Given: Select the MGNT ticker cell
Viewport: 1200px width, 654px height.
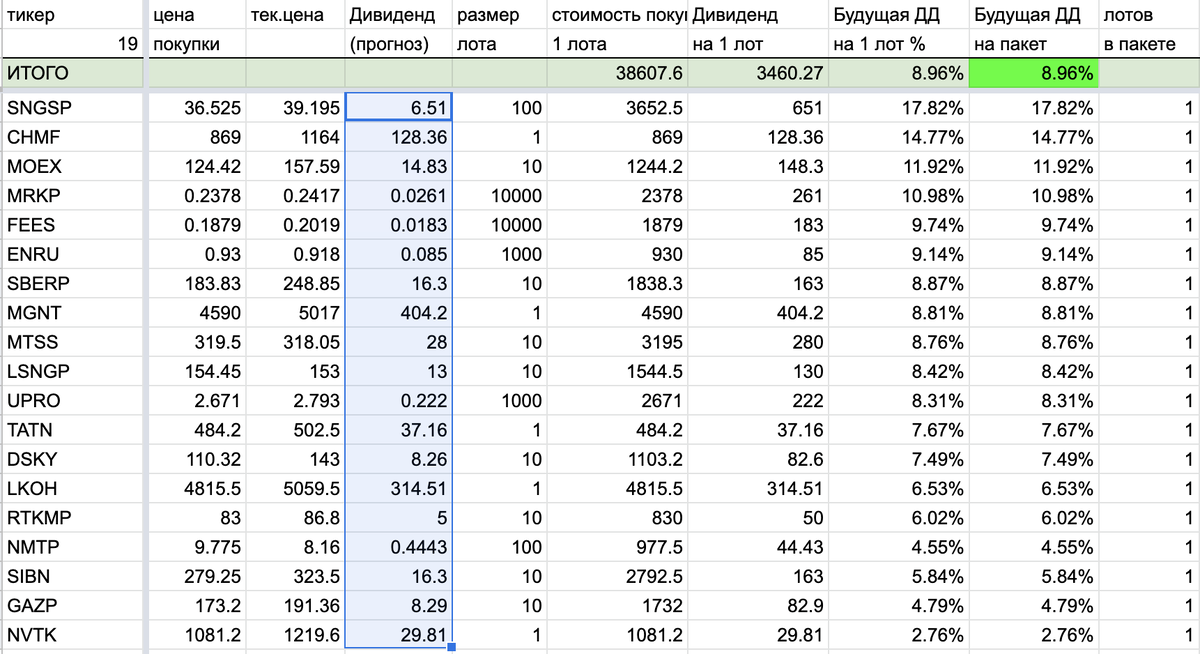Looking at the screenshot, I should [x=72, y=312].
